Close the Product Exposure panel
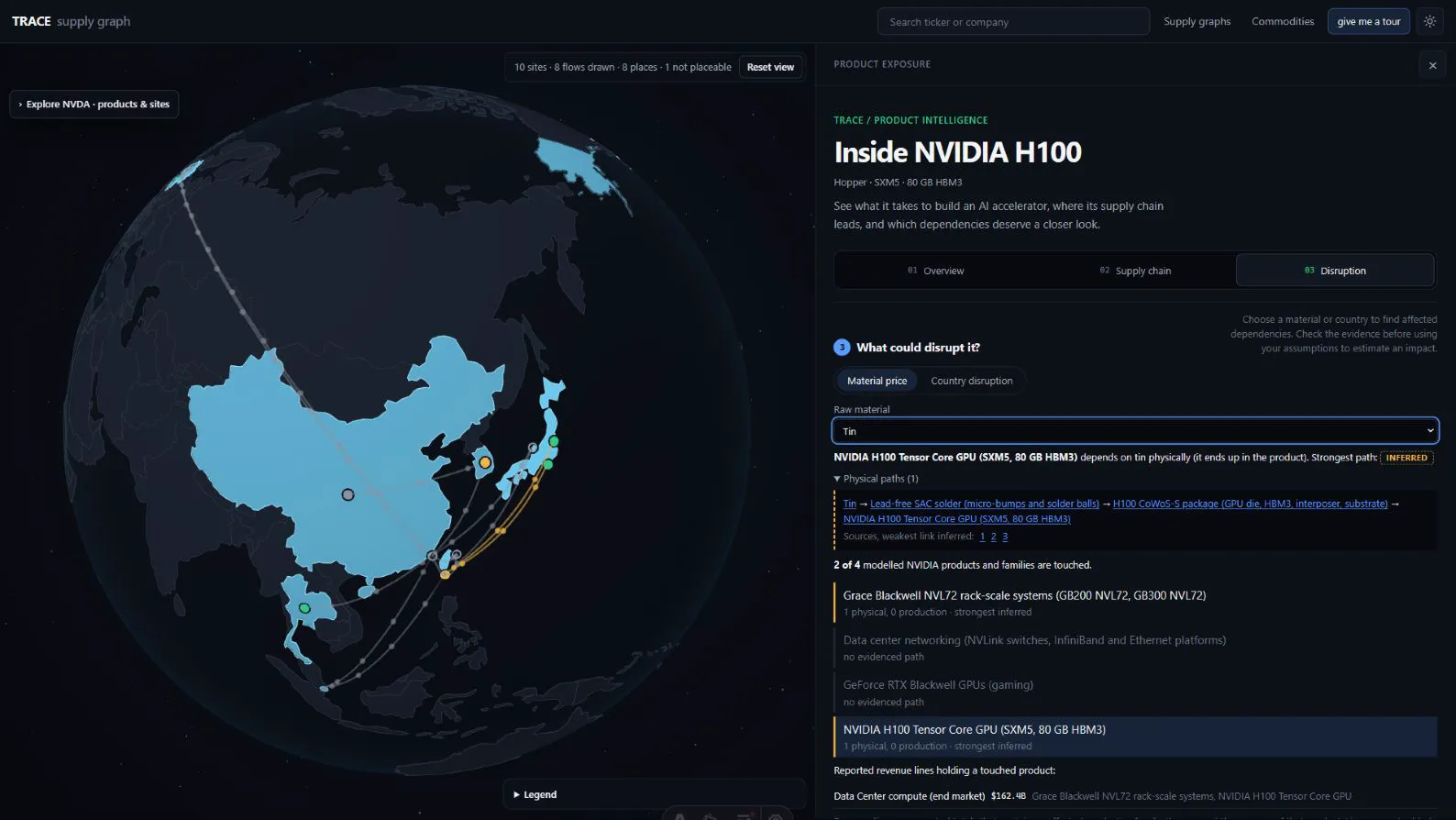 (x=1432, y=65)
